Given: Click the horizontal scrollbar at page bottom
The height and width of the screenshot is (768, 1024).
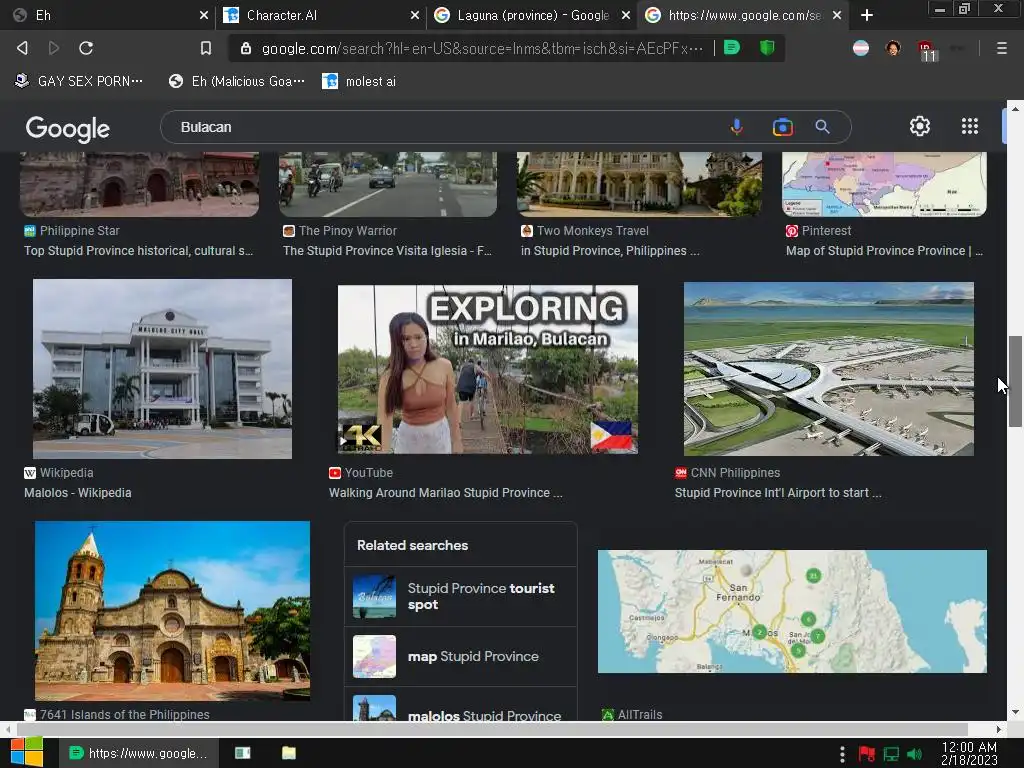Looking at the screenshot, I should (x=492, y=729).
